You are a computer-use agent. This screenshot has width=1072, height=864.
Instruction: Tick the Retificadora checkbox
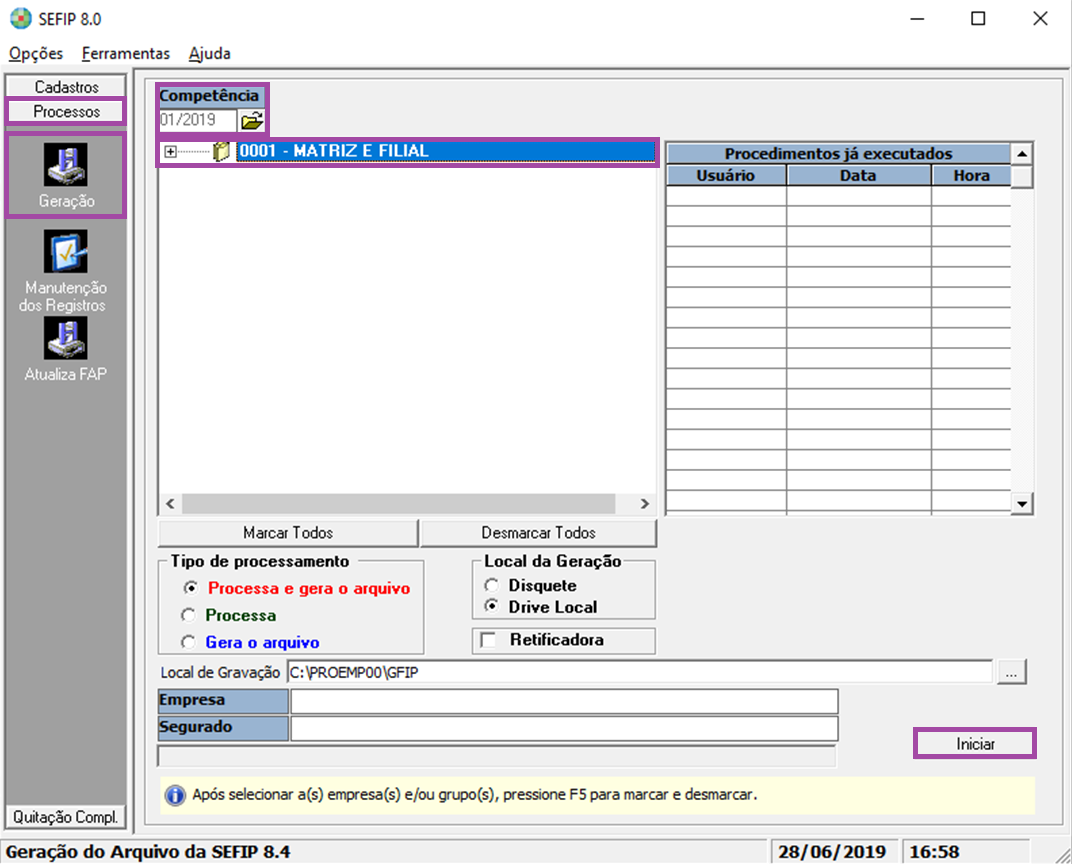point(488,640)
